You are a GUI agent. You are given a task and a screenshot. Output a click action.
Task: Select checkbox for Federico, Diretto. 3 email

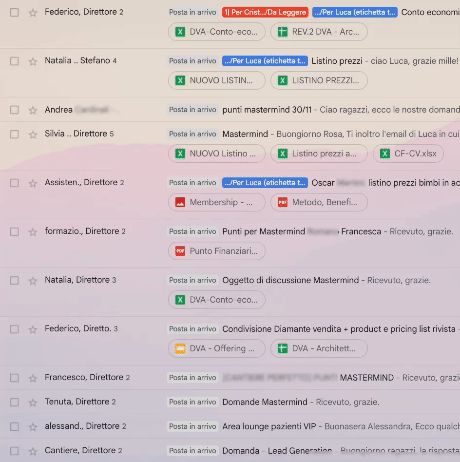pyautogui.click(x=14, y=329)
